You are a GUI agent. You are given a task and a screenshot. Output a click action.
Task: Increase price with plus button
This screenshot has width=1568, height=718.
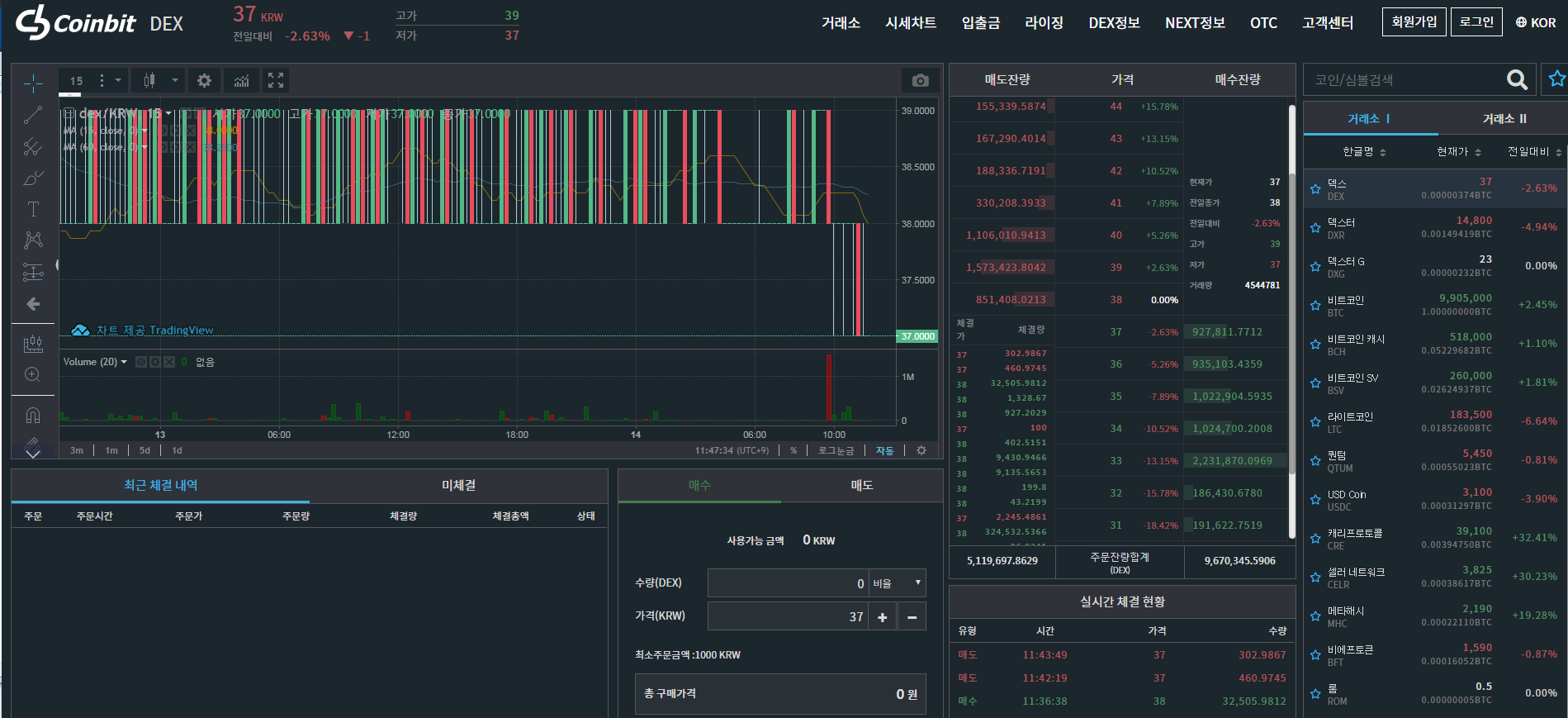[883, 617]
